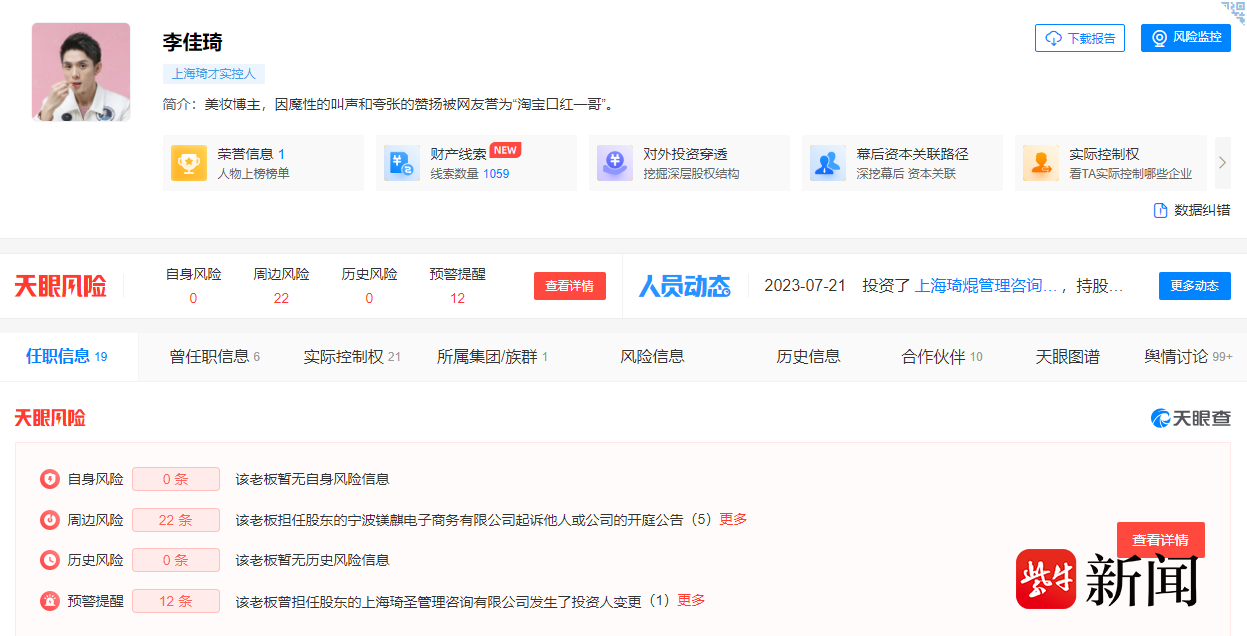The image size is (1247, 636).
Task: Open the 财产线索 card
Action: tap(476, 163)
